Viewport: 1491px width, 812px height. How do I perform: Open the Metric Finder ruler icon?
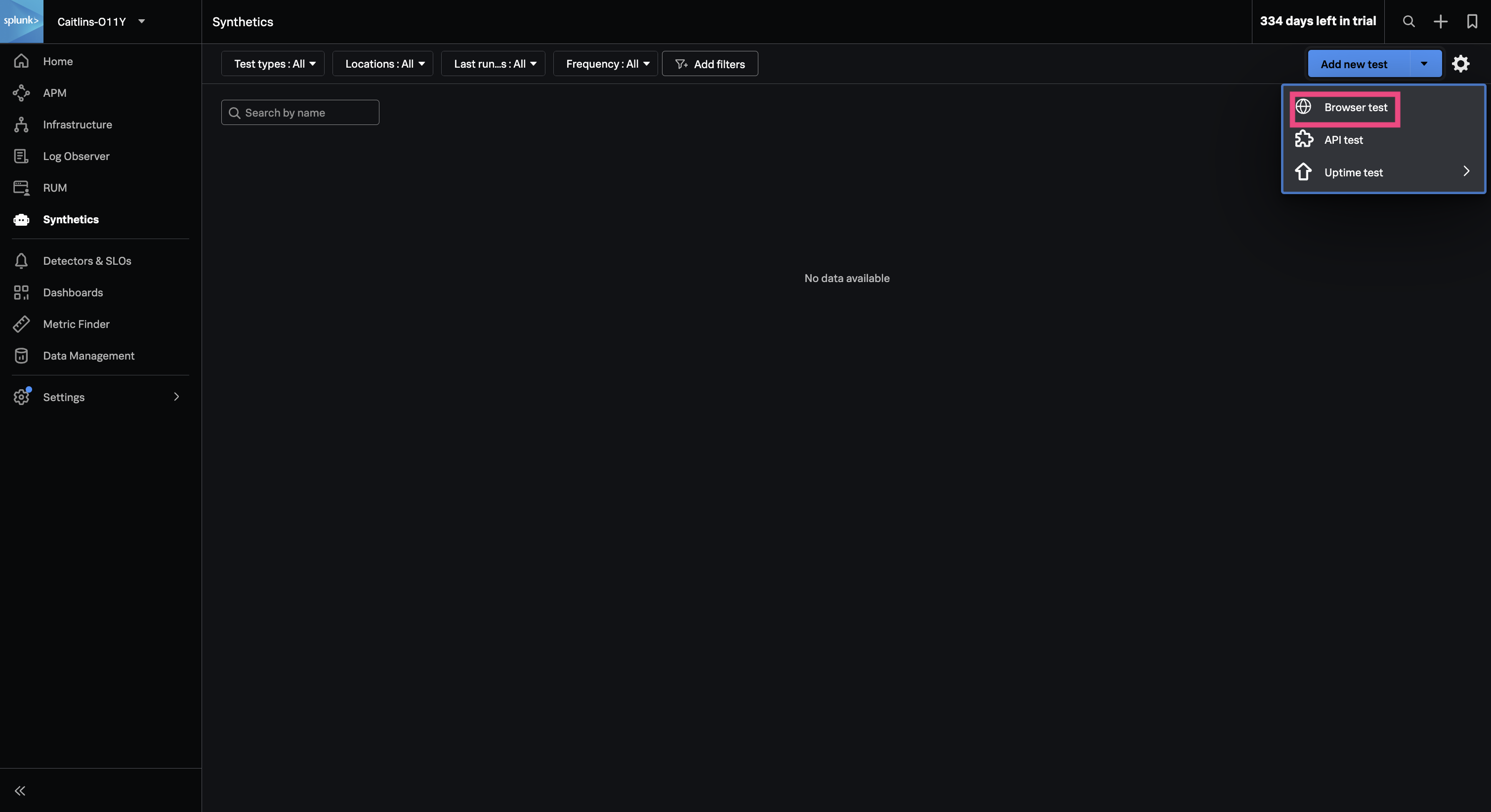click(x=21, y=324)
